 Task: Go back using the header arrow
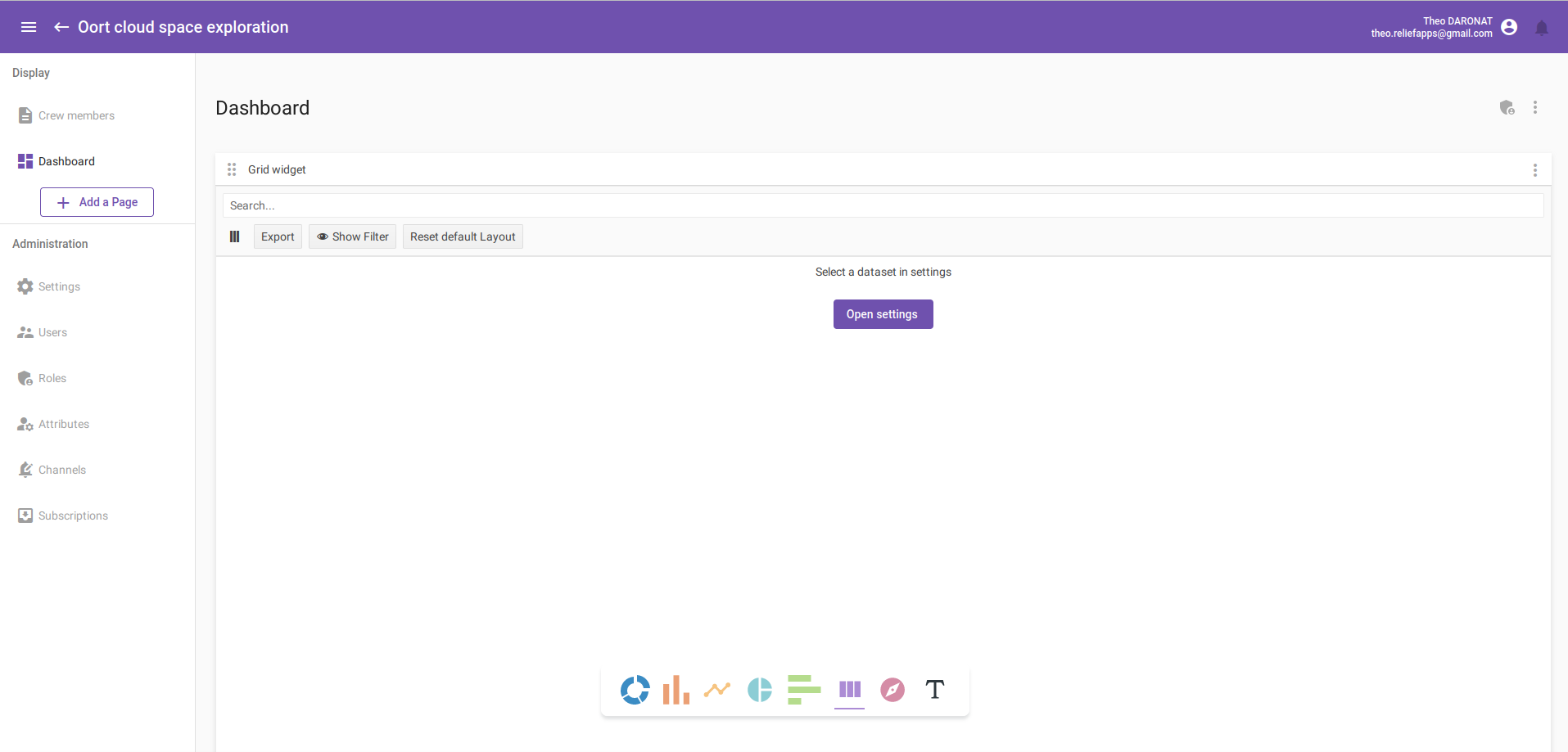pyautogui.click(x=61, y=27)
